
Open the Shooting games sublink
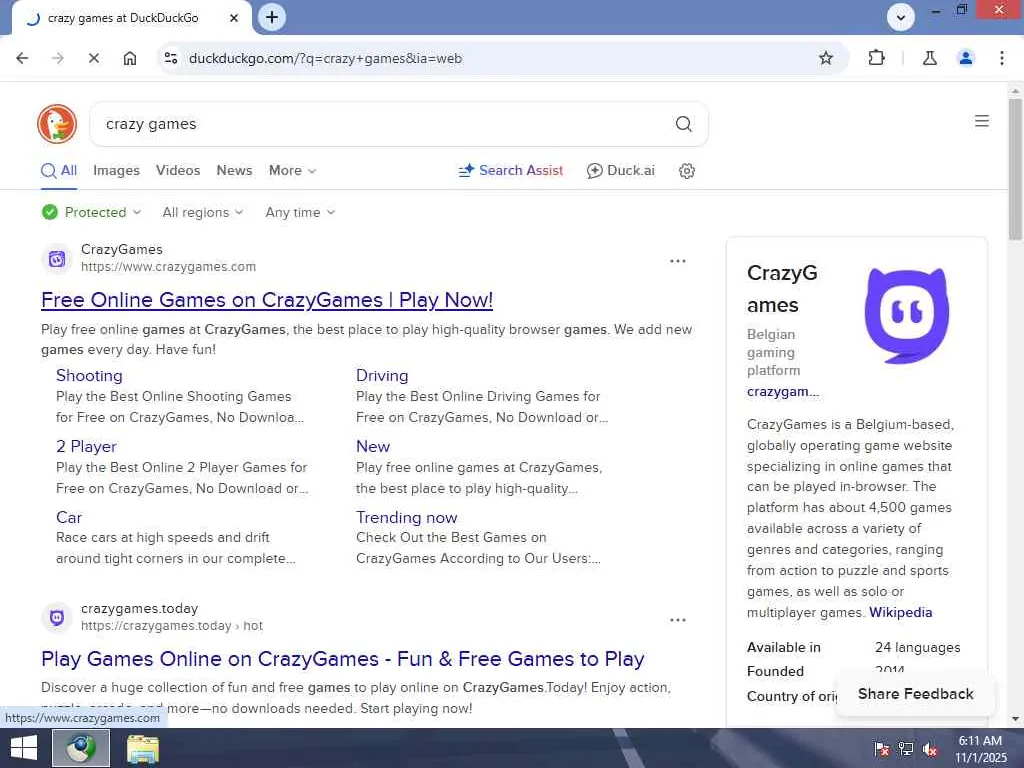[x=89, y=376]
